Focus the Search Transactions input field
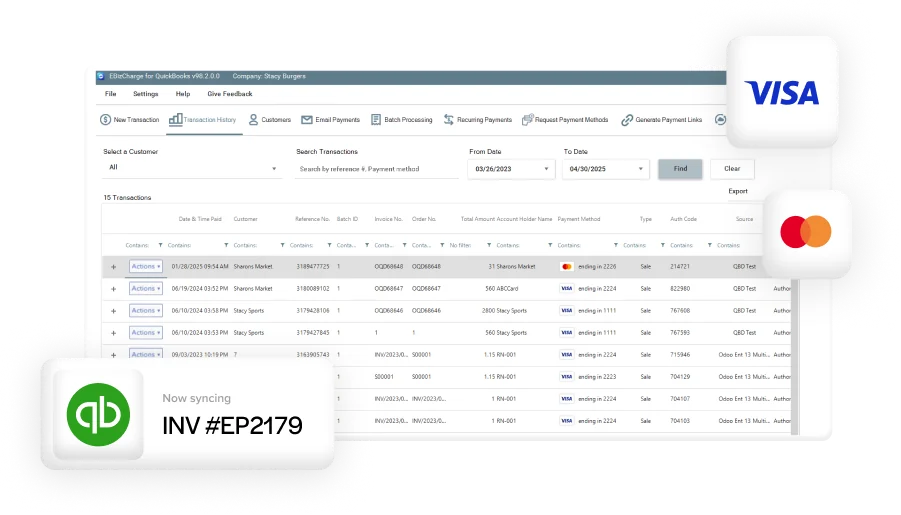This screenshot has height=515, width=901. (x=376, y=169)
